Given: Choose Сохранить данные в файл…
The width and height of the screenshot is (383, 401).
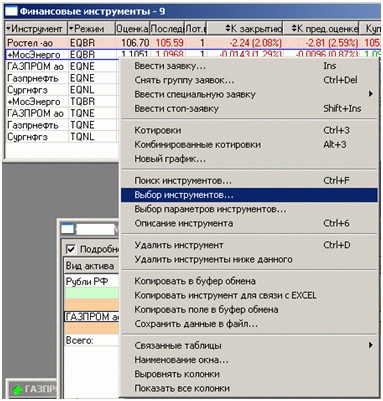Looking at the screenshot, I should pos(249,323).
